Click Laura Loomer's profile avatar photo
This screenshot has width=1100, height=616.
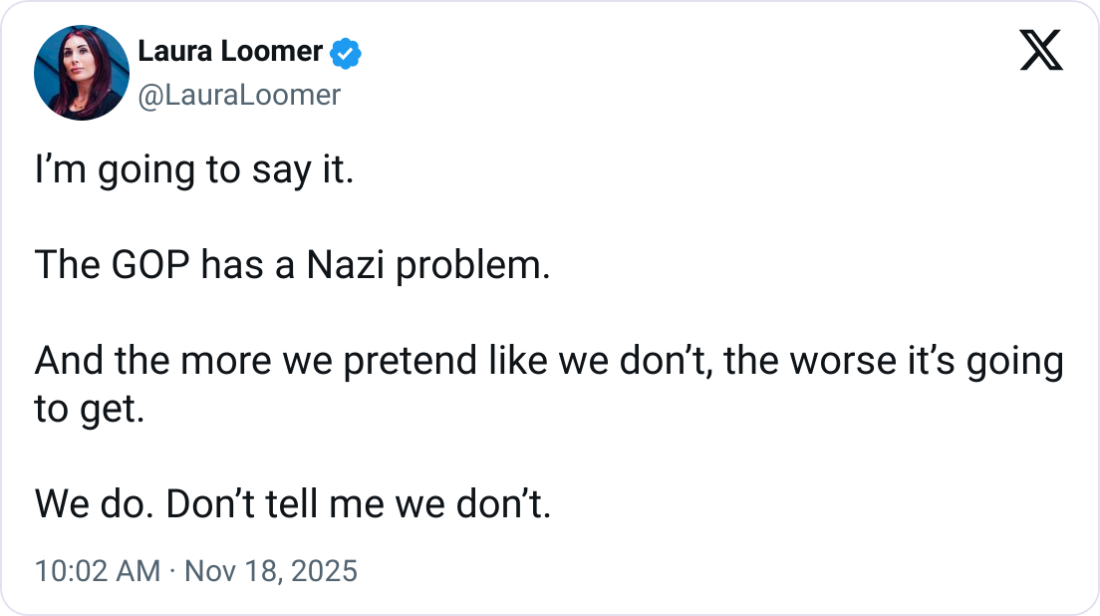82,74
